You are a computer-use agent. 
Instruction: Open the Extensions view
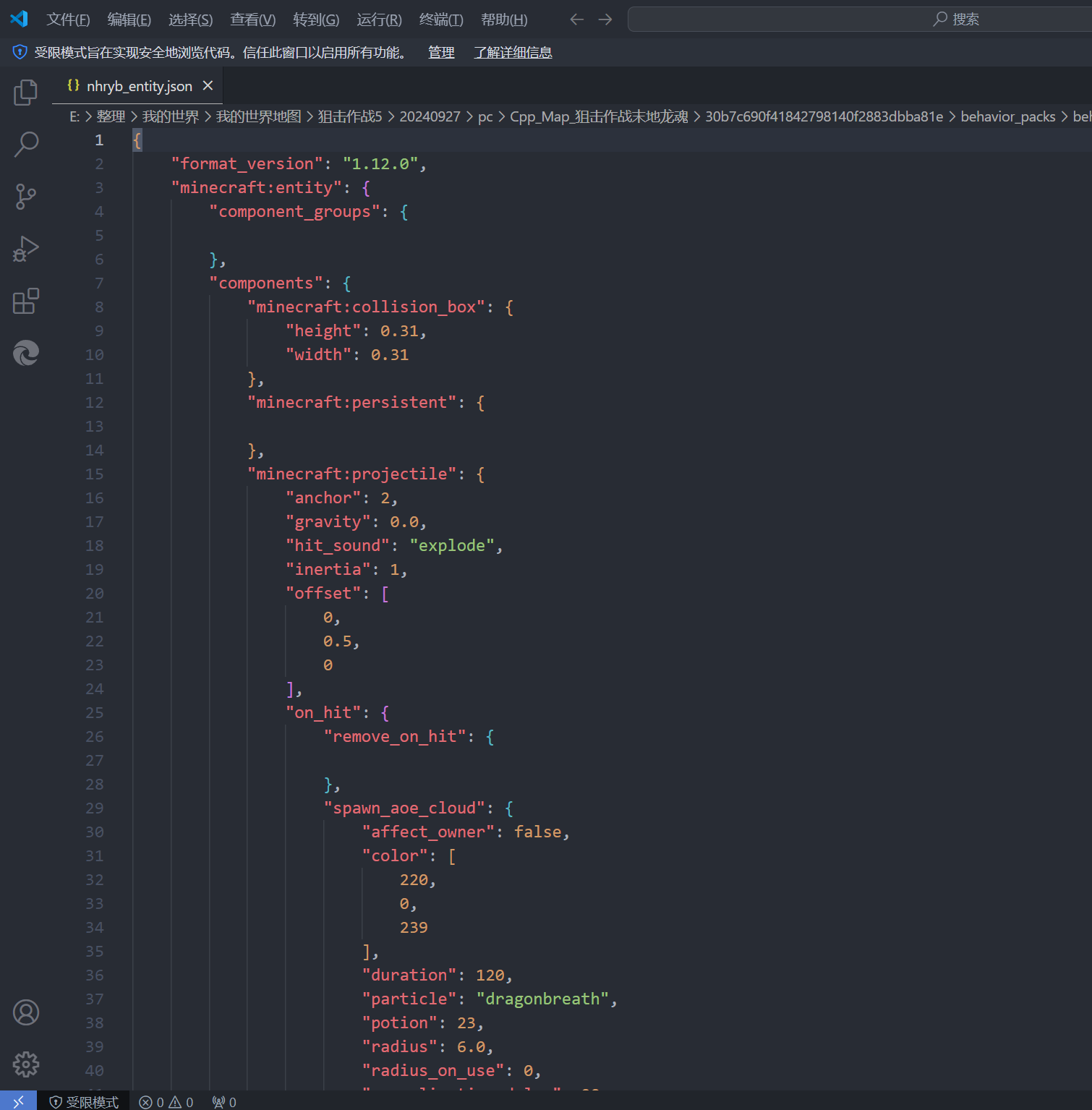pos(26,301)
